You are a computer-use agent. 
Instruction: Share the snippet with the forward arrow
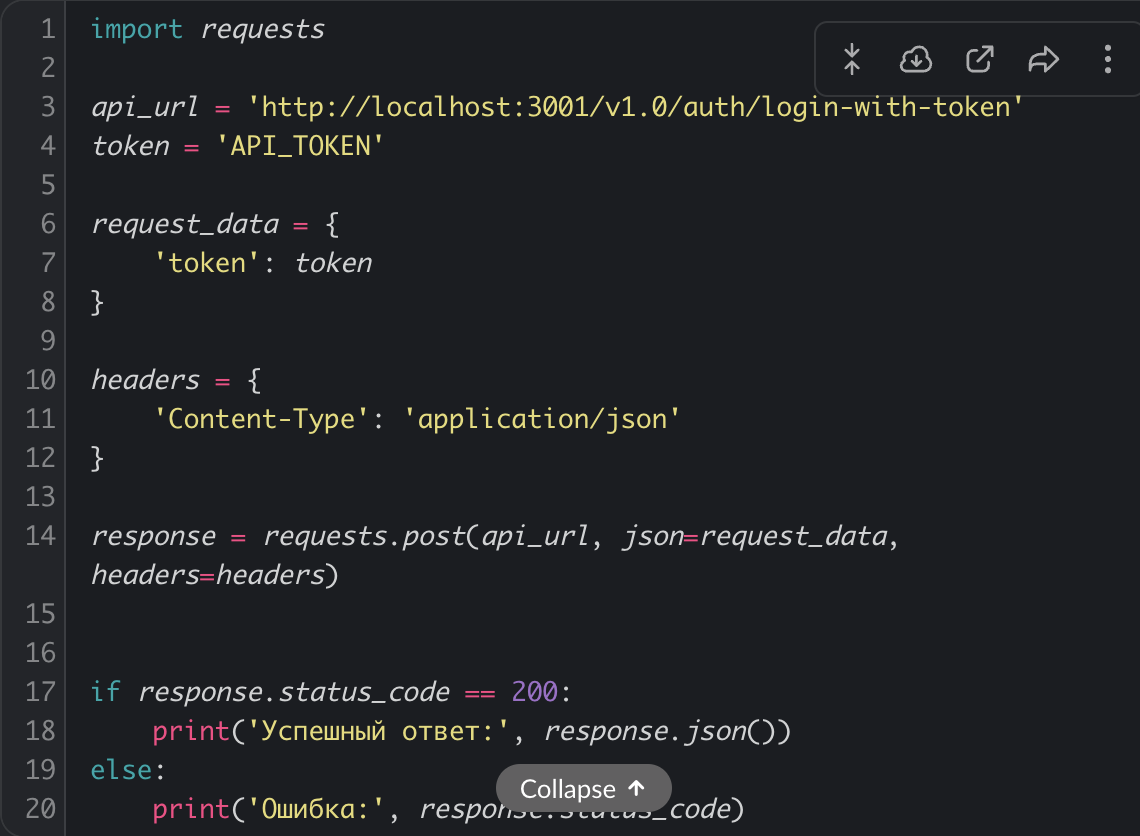pos(1043,60)
